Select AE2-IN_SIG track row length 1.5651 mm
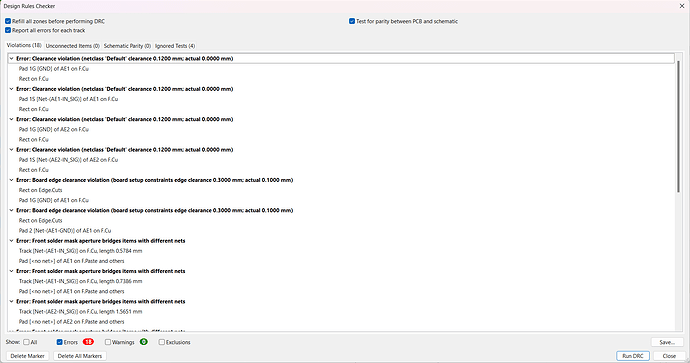690x363 pixels. click(x=81, y=312)
